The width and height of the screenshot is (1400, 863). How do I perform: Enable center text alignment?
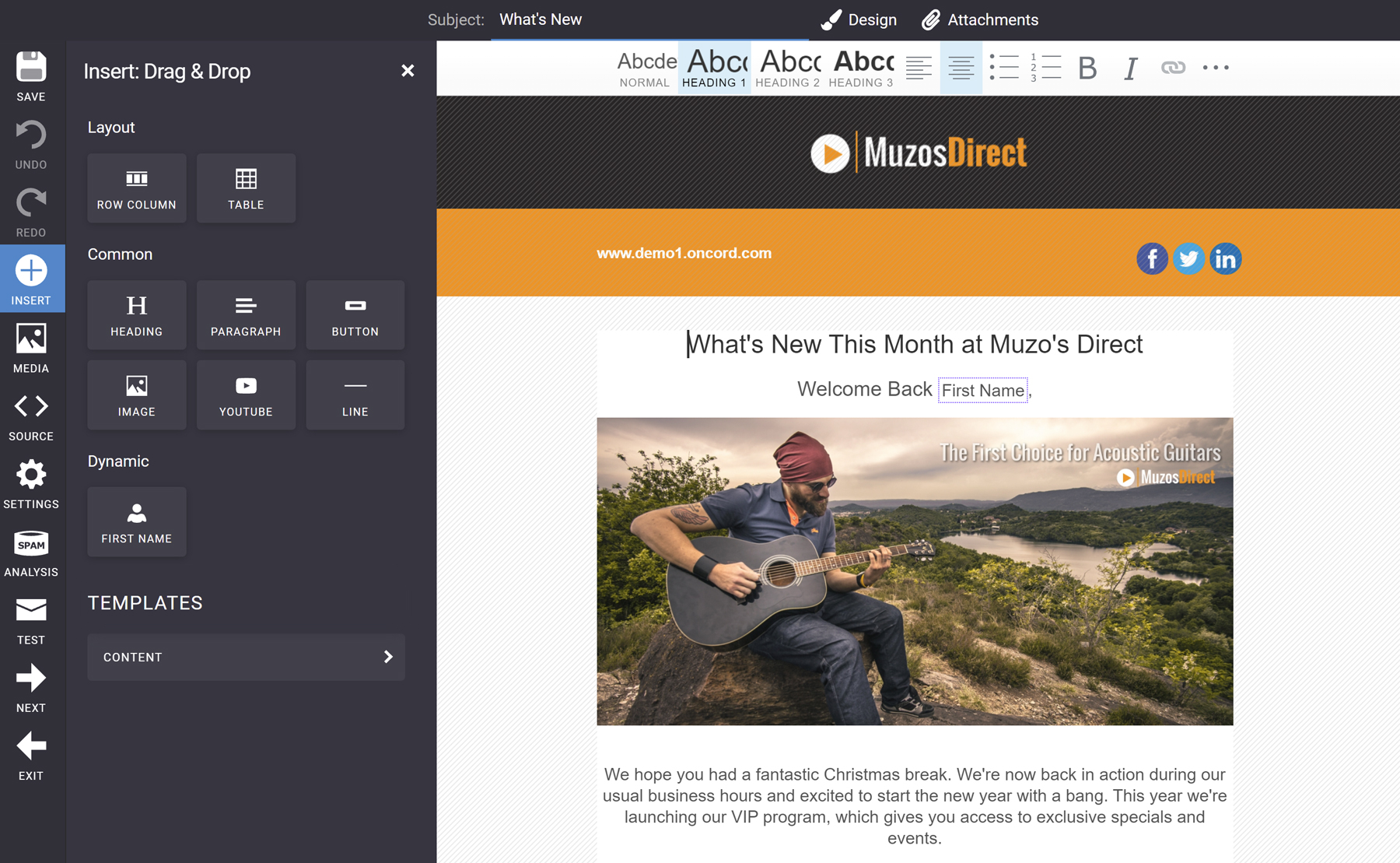click(x=961, y=68)
